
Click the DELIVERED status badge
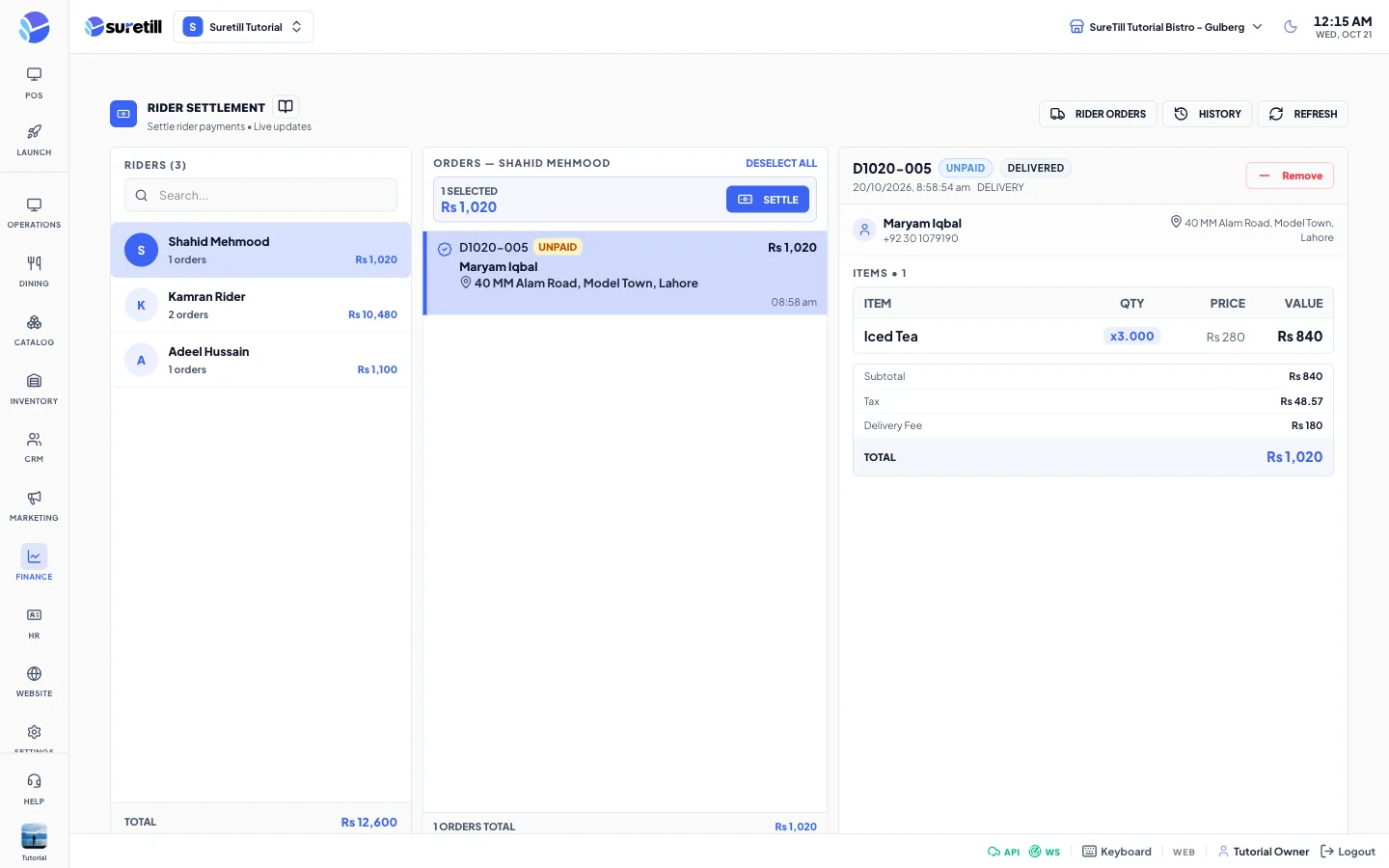(1036, 168)
